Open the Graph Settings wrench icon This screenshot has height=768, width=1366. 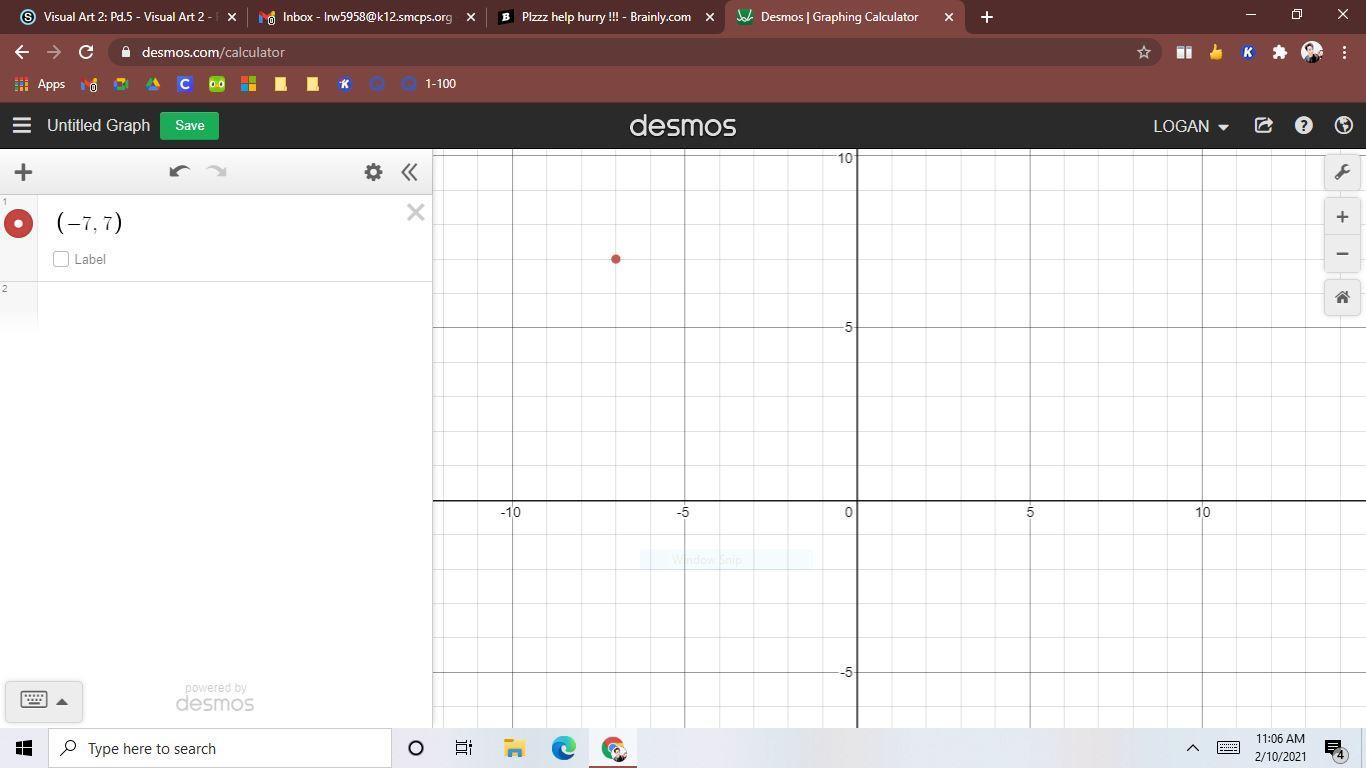[x=1342, y=172]
